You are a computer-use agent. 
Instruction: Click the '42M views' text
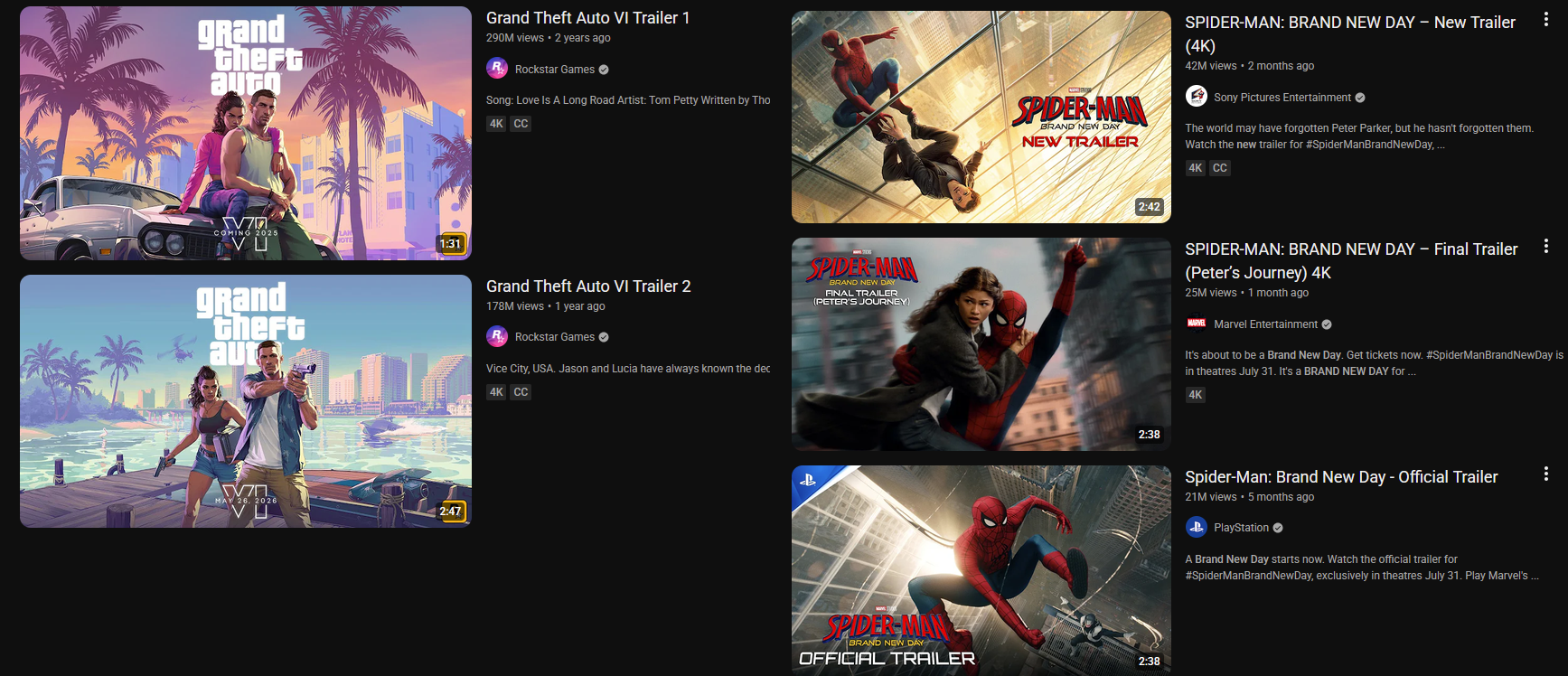point(1211,66)
